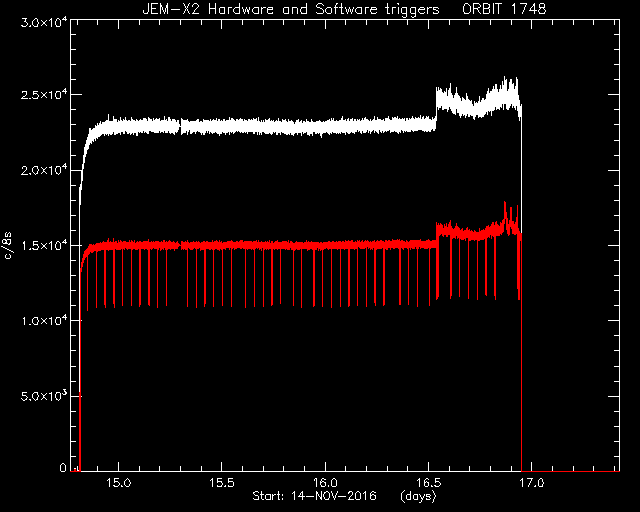Click the small gap in the white curve
The width and height of the screenshot is (640, 512).
coord(180,127)
